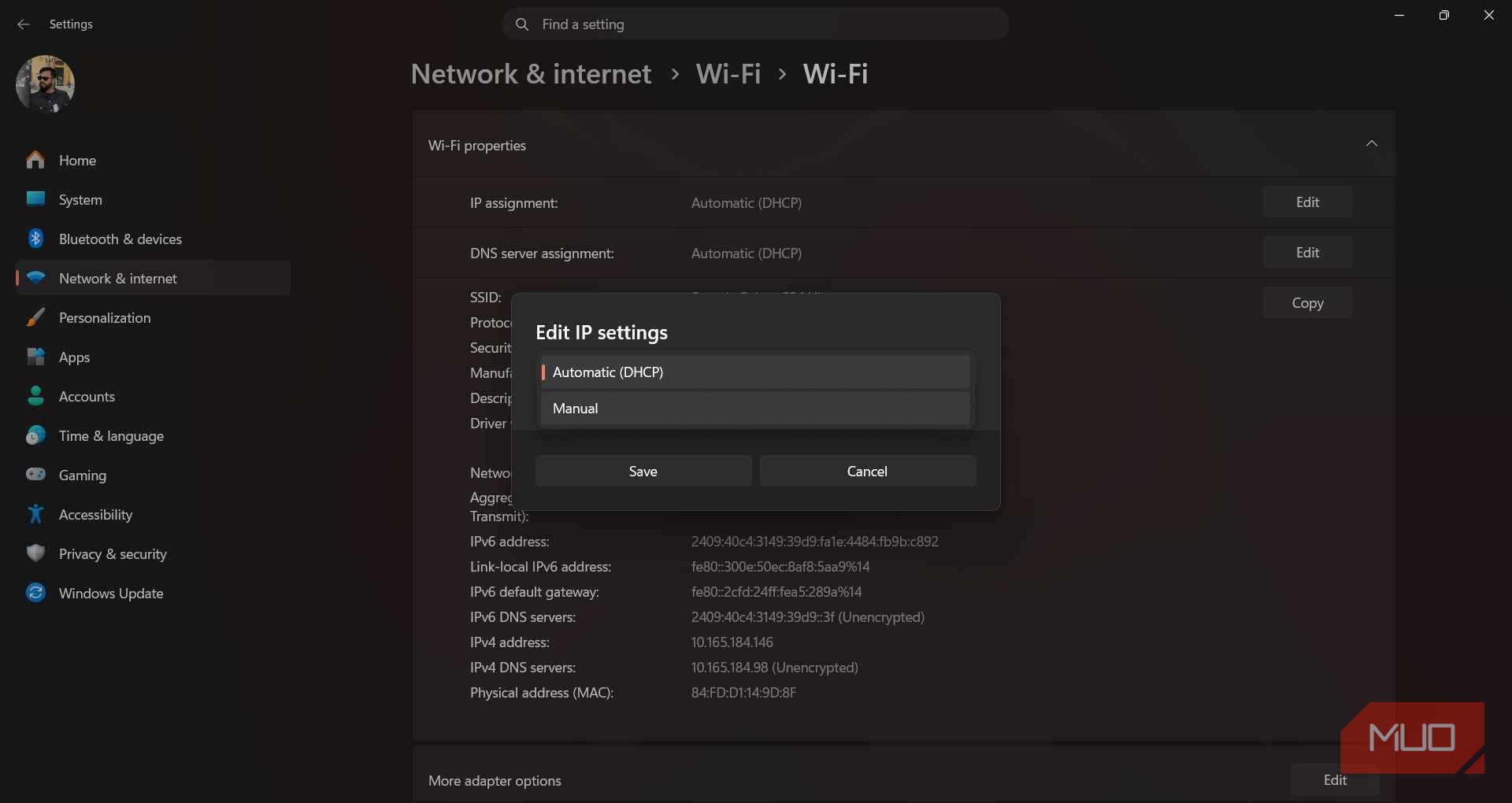This screenshot has width=1512, height=803.
Task: Click the back arrow in the title bar
Action: coord(24,24)
